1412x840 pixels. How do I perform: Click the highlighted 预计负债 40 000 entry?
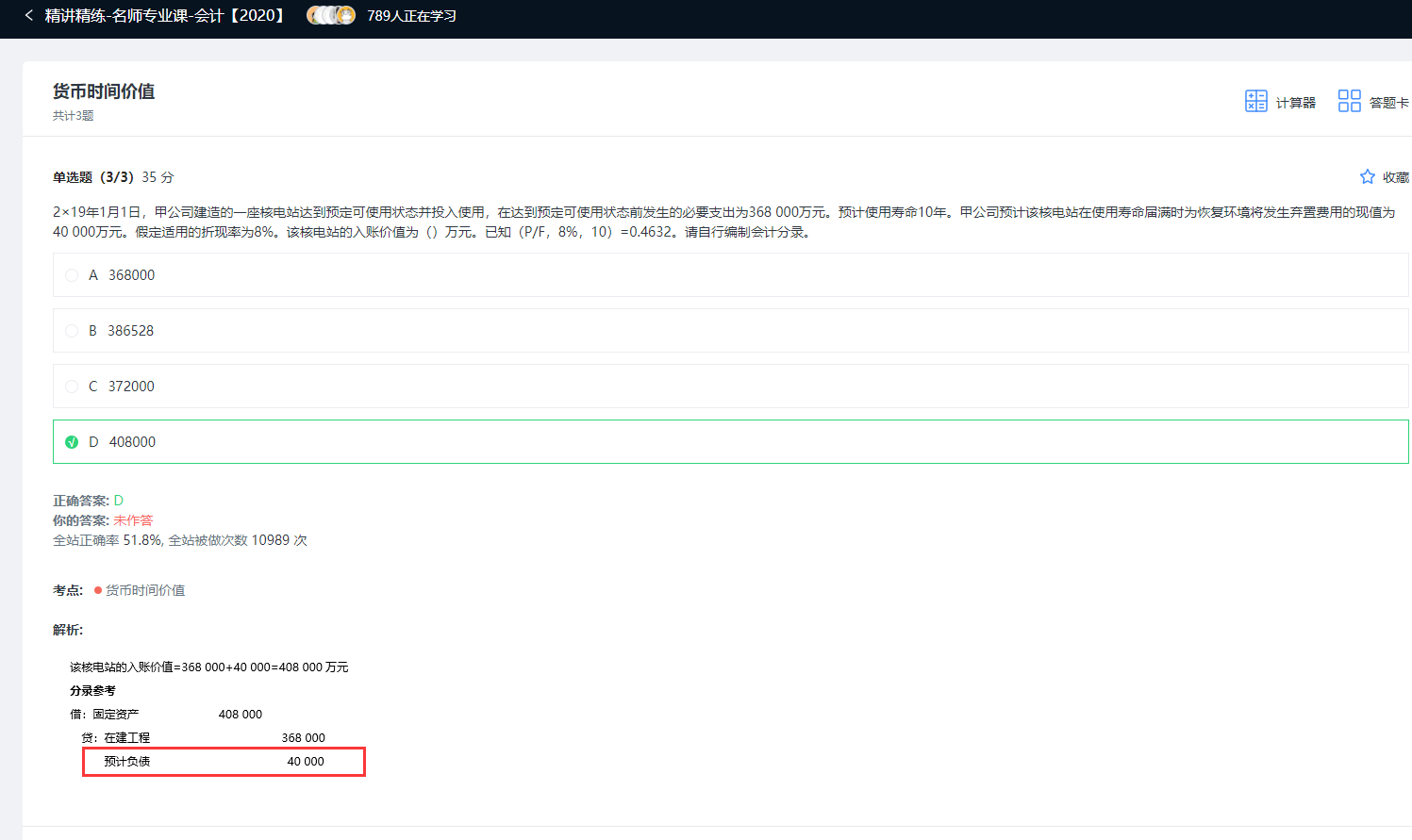pyautogui.click(x=224, y=762)
